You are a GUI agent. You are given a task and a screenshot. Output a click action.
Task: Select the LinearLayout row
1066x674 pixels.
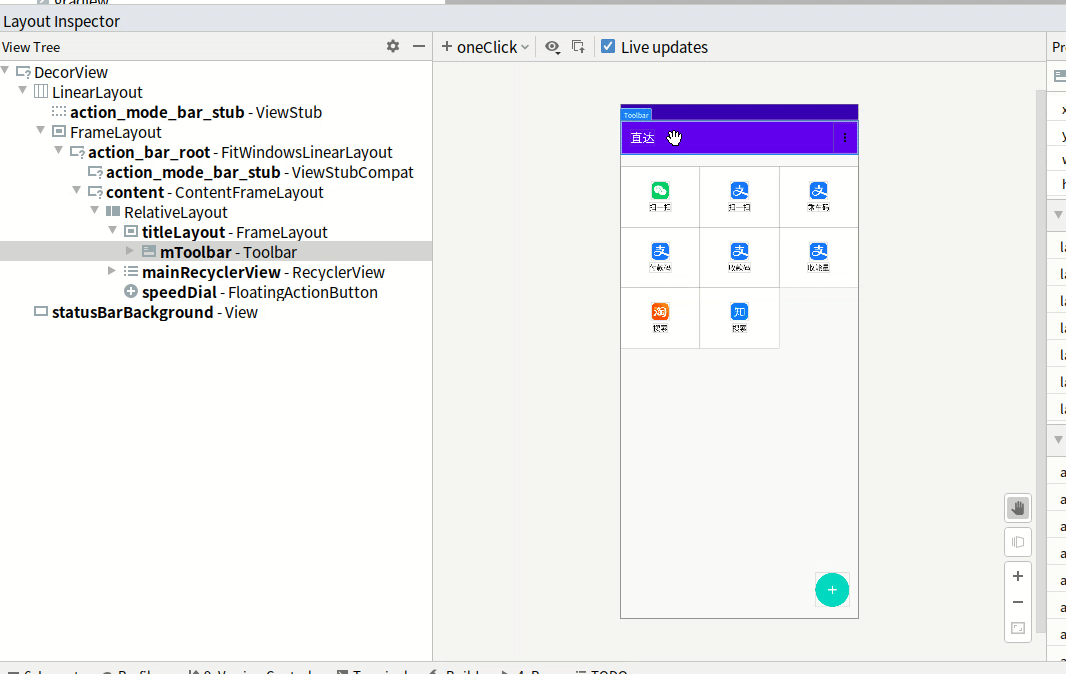(x=216, y=92)
